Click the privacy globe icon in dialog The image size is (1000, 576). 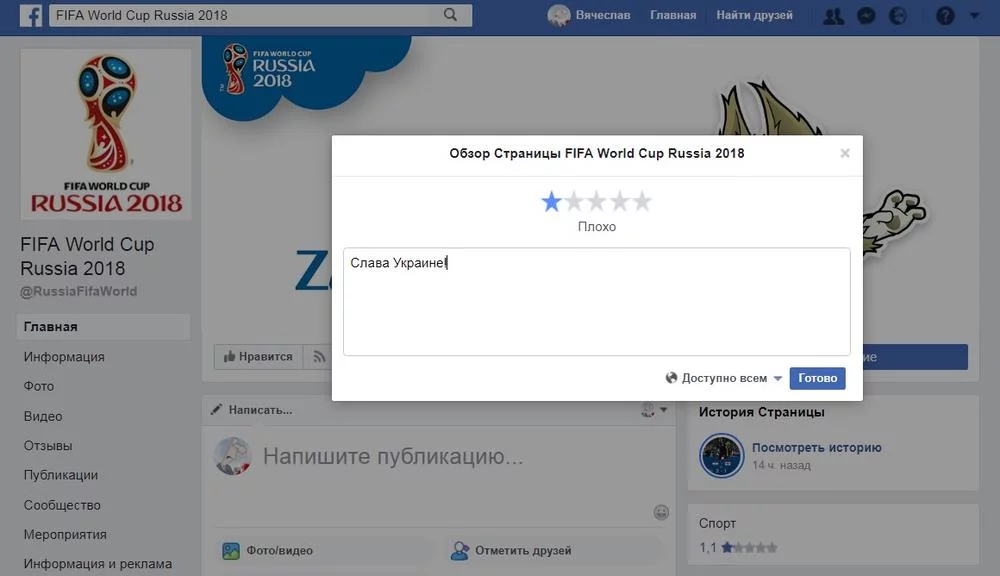(671, 378)
